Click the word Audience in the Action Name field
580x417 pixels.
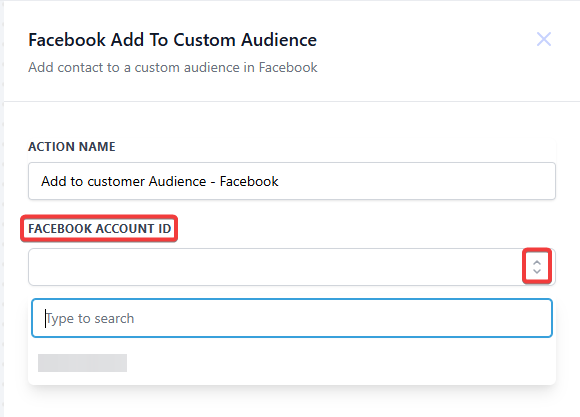click(178, 181)
